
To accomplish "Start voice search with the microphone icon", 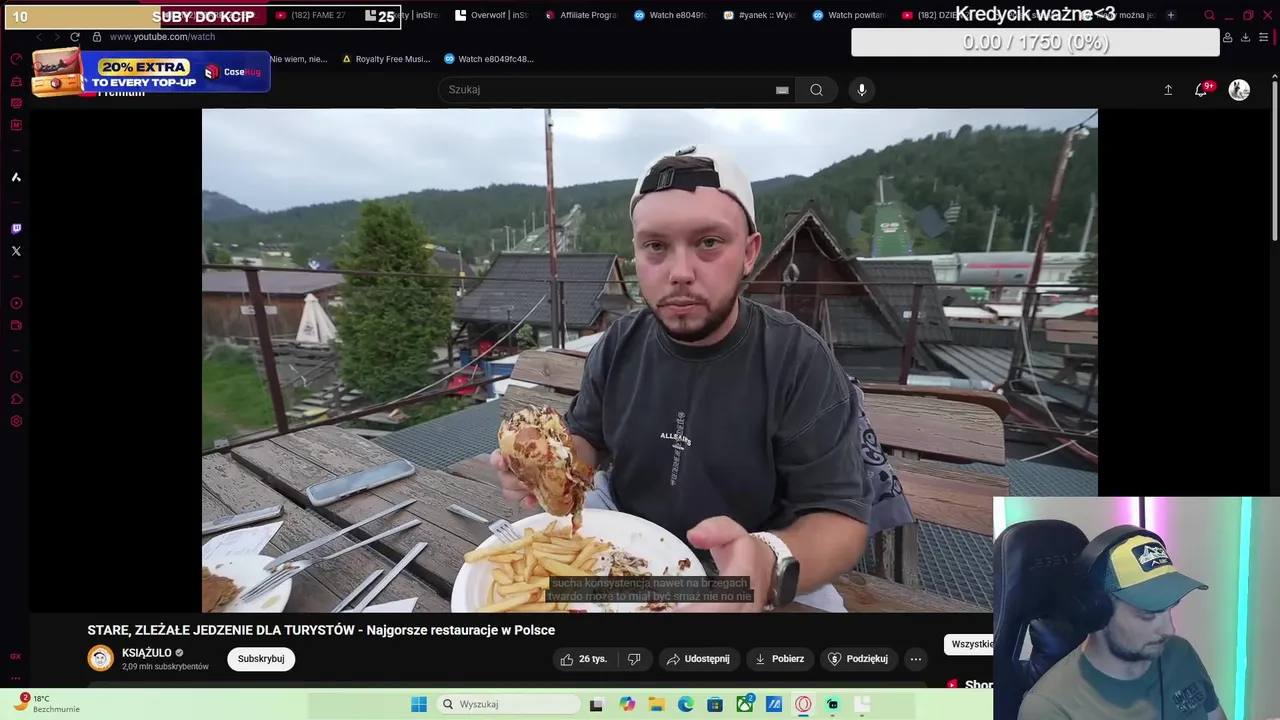I will 862,90.
